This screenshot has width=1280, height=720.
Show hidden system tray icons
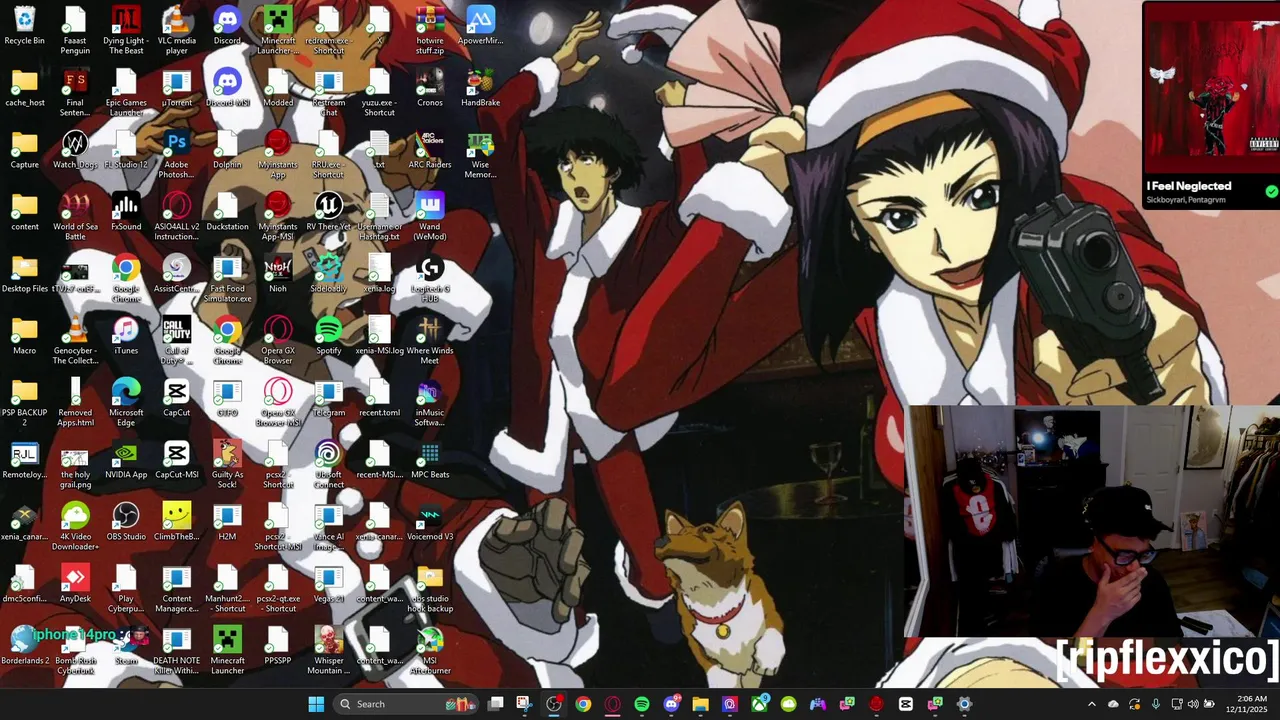[x=1091, y=704]
